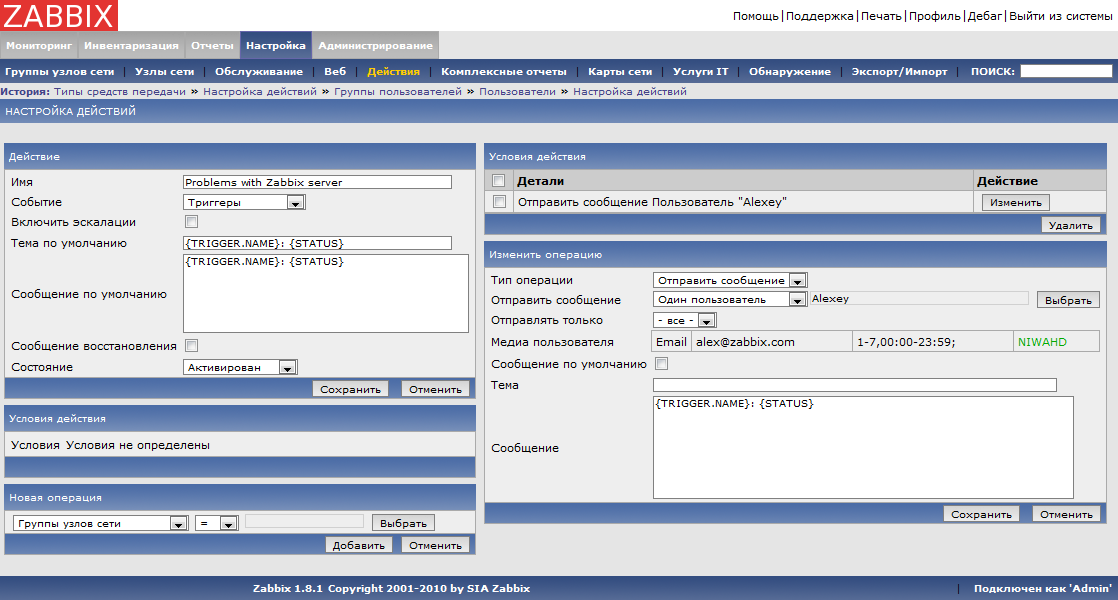
Task: Save the action with left Сохранить button
Action: pyautogui.click(x=350, y=389)
